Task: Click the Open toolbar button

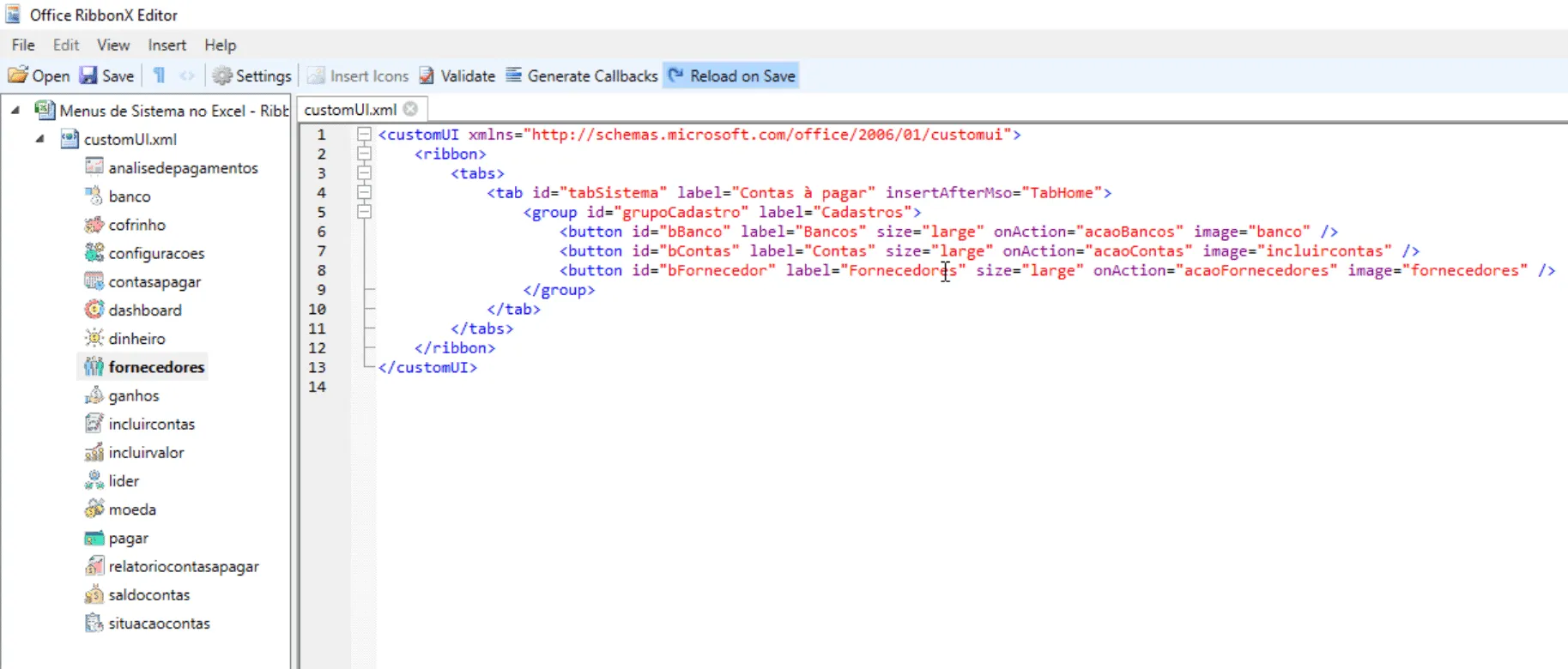Action: 39,76
